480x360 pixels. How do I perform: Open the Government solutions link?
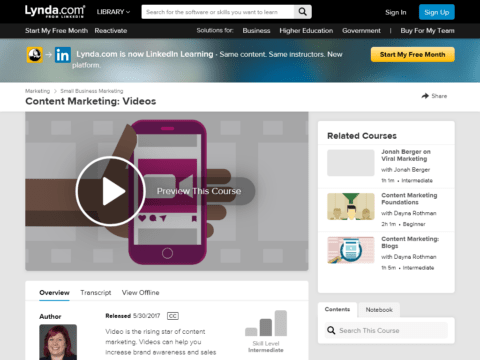[361, 31]
